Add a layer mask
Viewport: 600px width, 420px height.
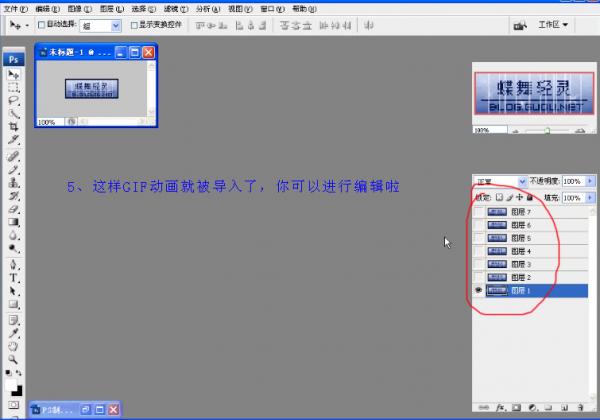click(516, 408)
